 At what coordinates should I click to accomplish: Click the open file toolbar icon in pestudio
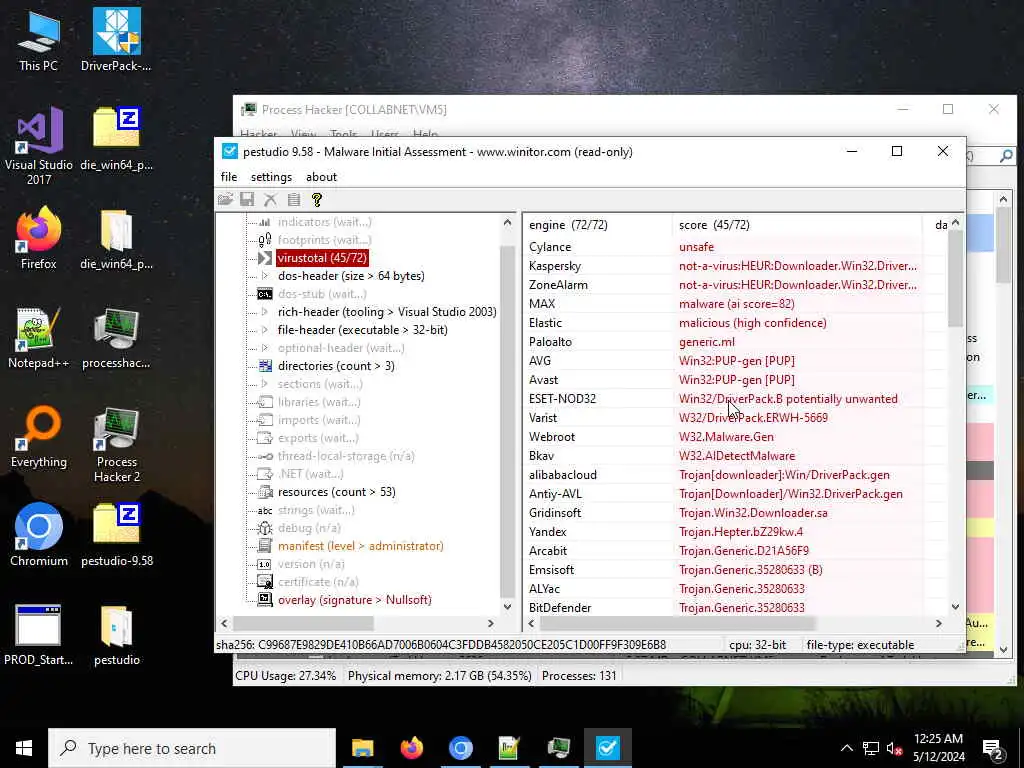(225, 200)
